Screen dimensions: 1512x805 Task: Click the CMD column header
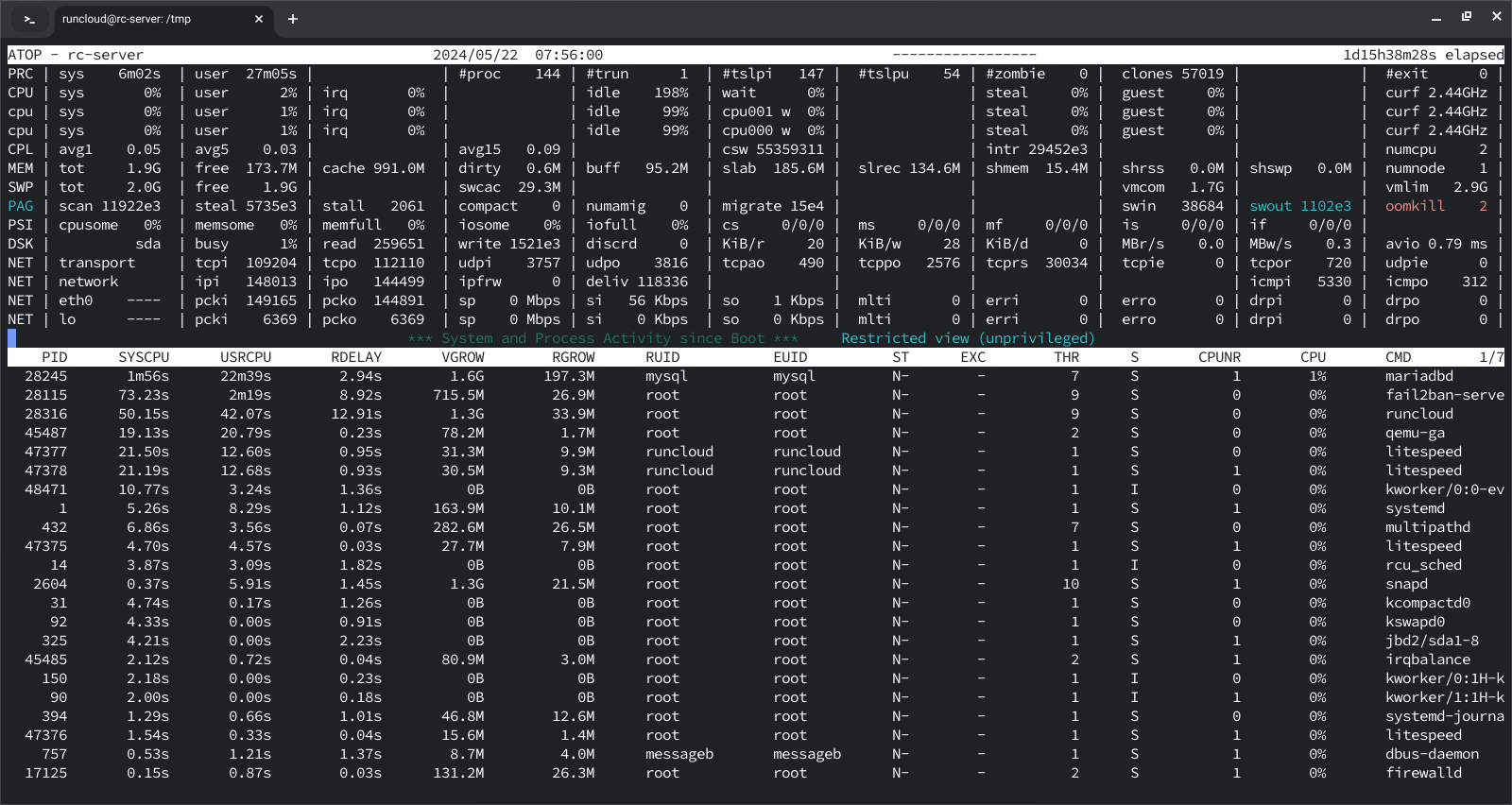click(x=1399, y=357)
